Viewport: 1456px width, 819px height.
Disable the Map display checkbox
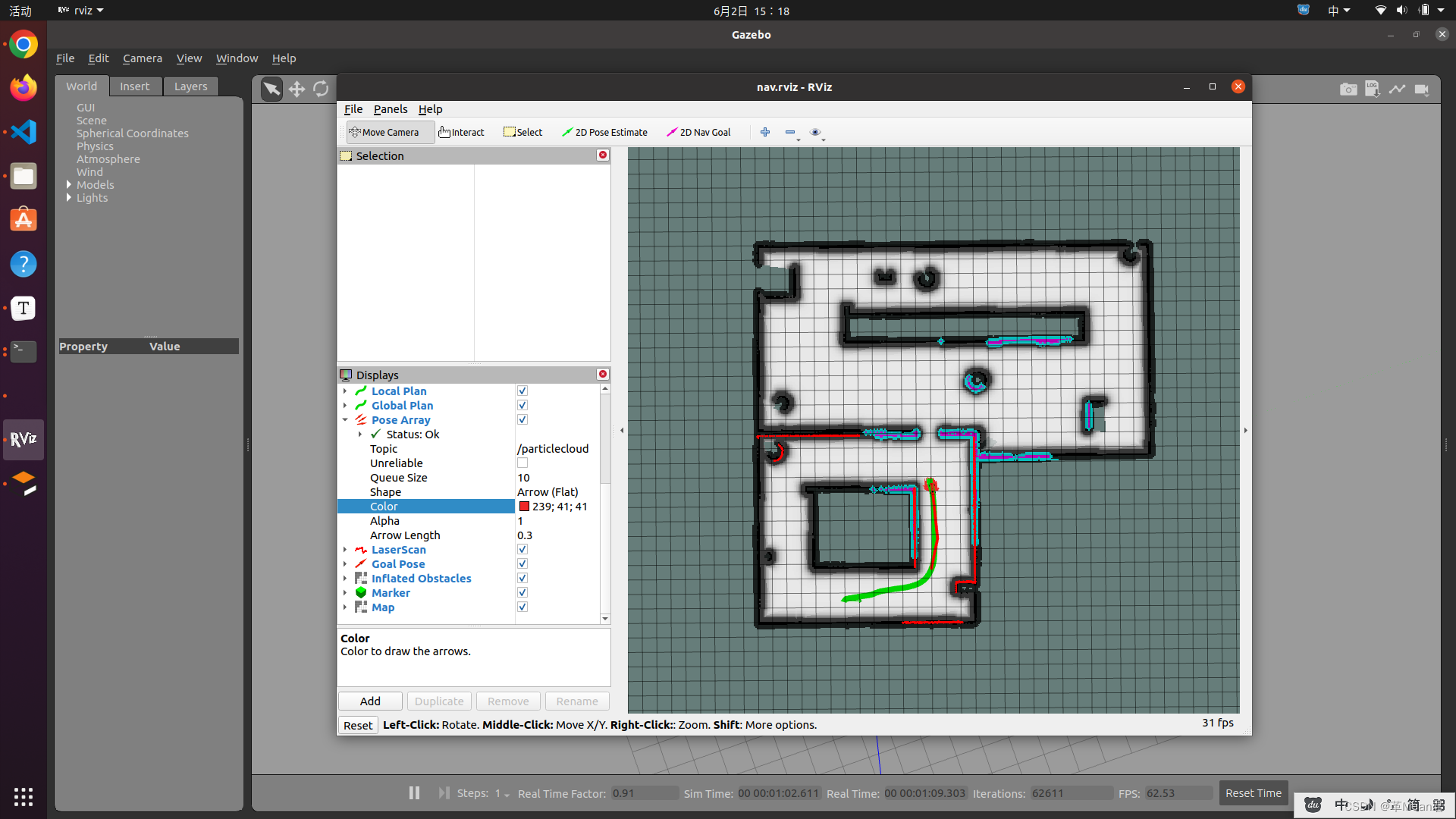click(522, 607)
